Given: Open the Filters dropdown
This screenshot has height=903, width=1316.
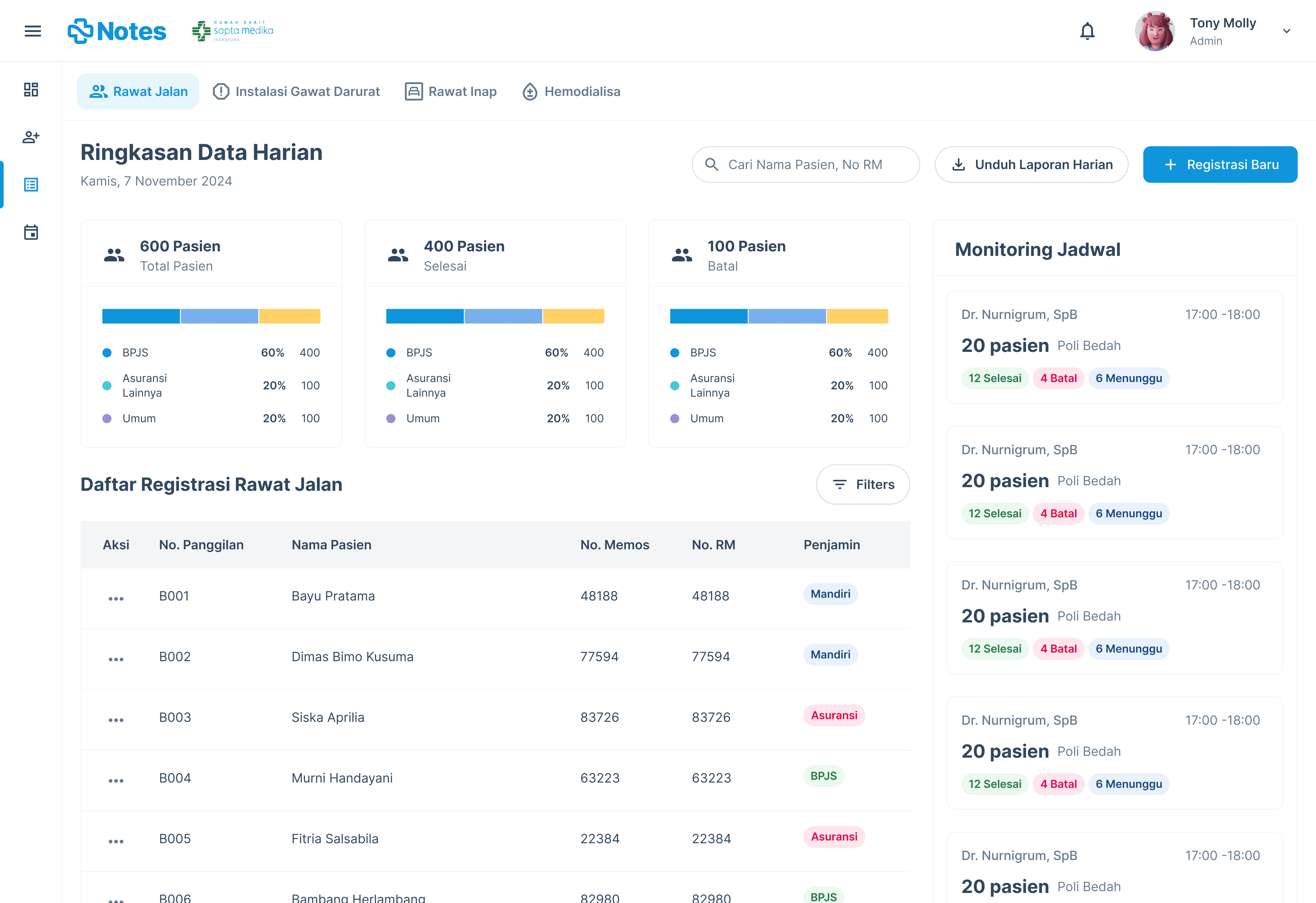Looking at the screenshot, I should 862,485.
